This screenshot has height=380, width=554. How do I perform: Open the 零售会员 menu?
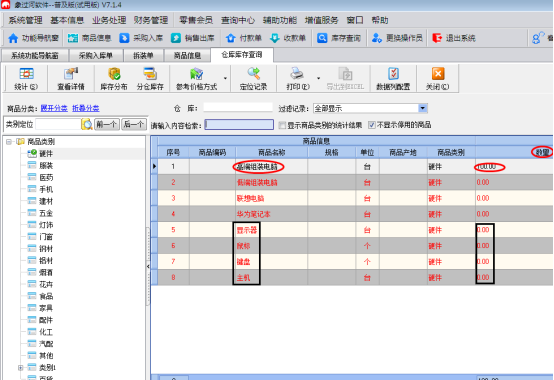(196, 20)
